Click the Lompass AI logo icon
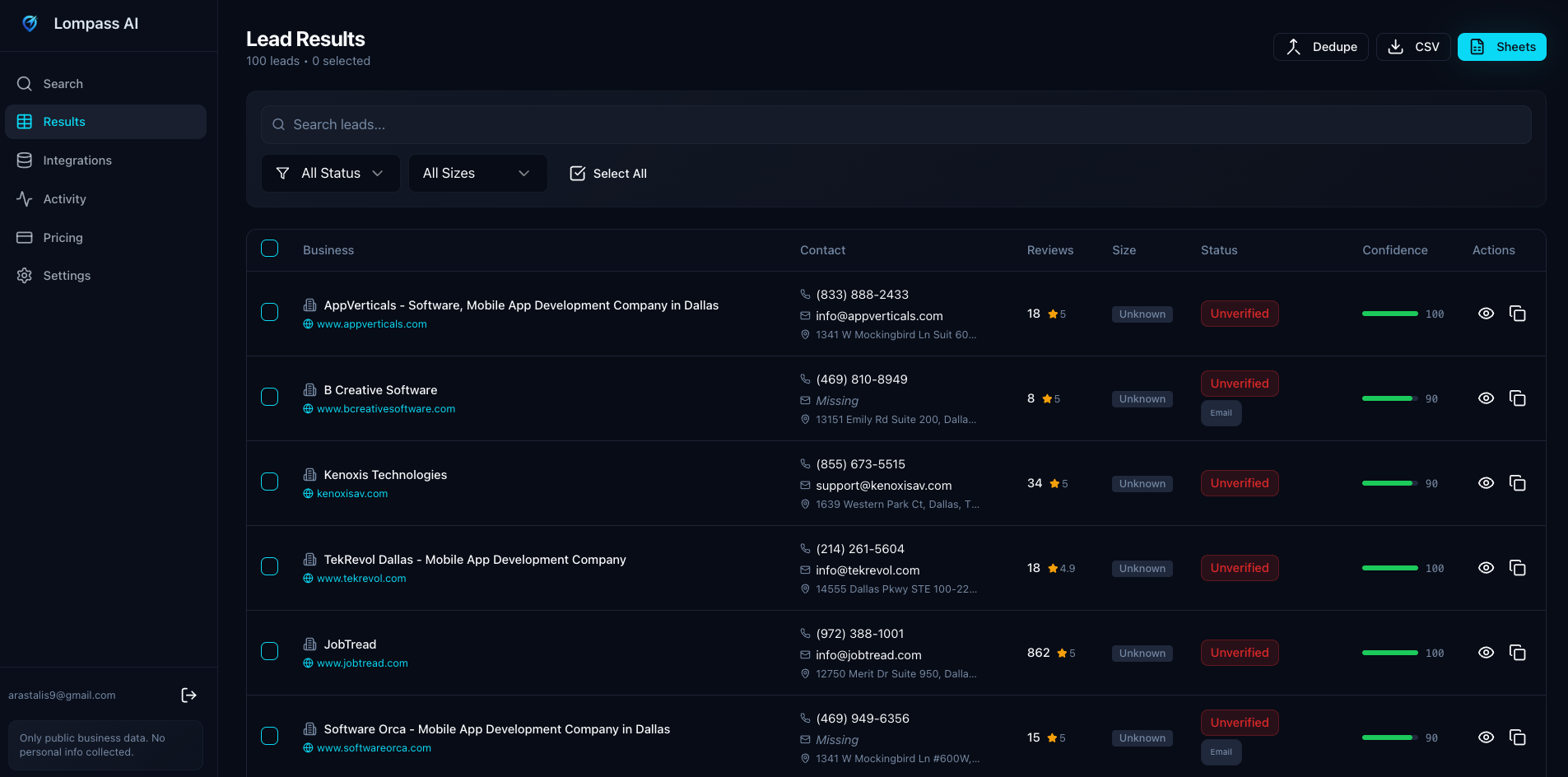Screen dimensions: 1568x777 coord(30,24)
